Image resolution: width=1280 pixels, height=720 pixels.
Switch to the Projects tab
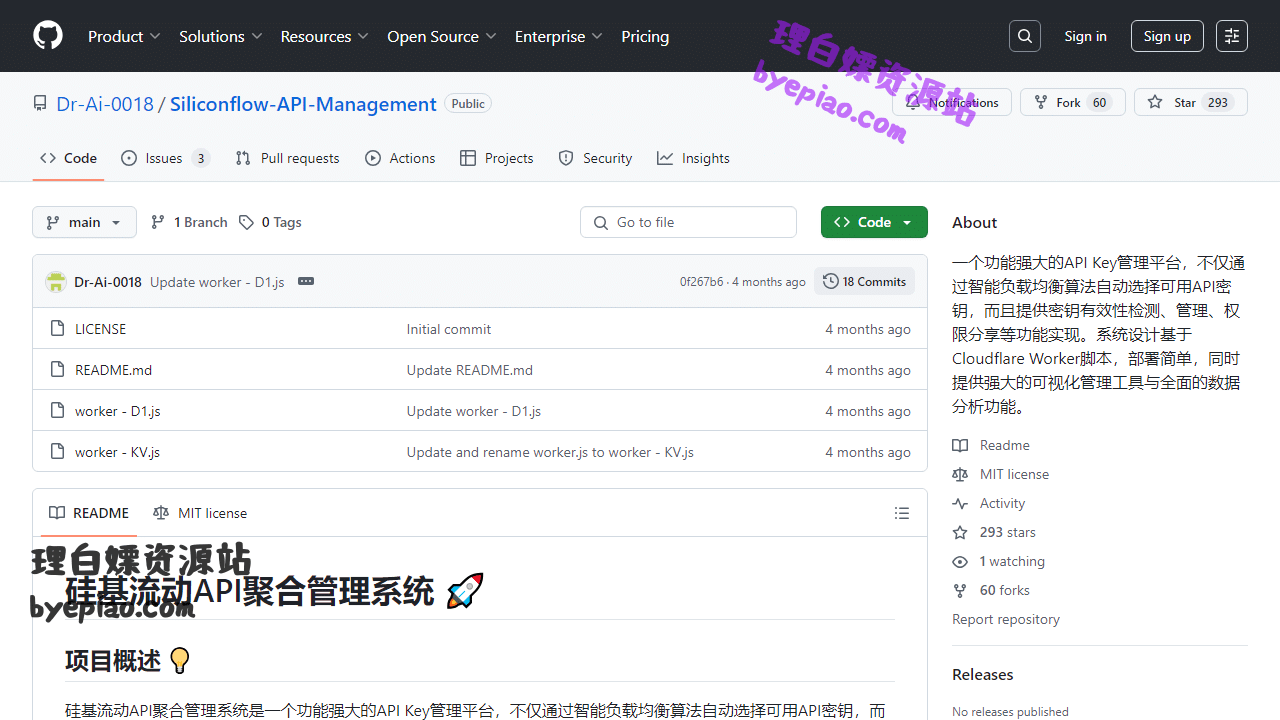click(496, 158)
